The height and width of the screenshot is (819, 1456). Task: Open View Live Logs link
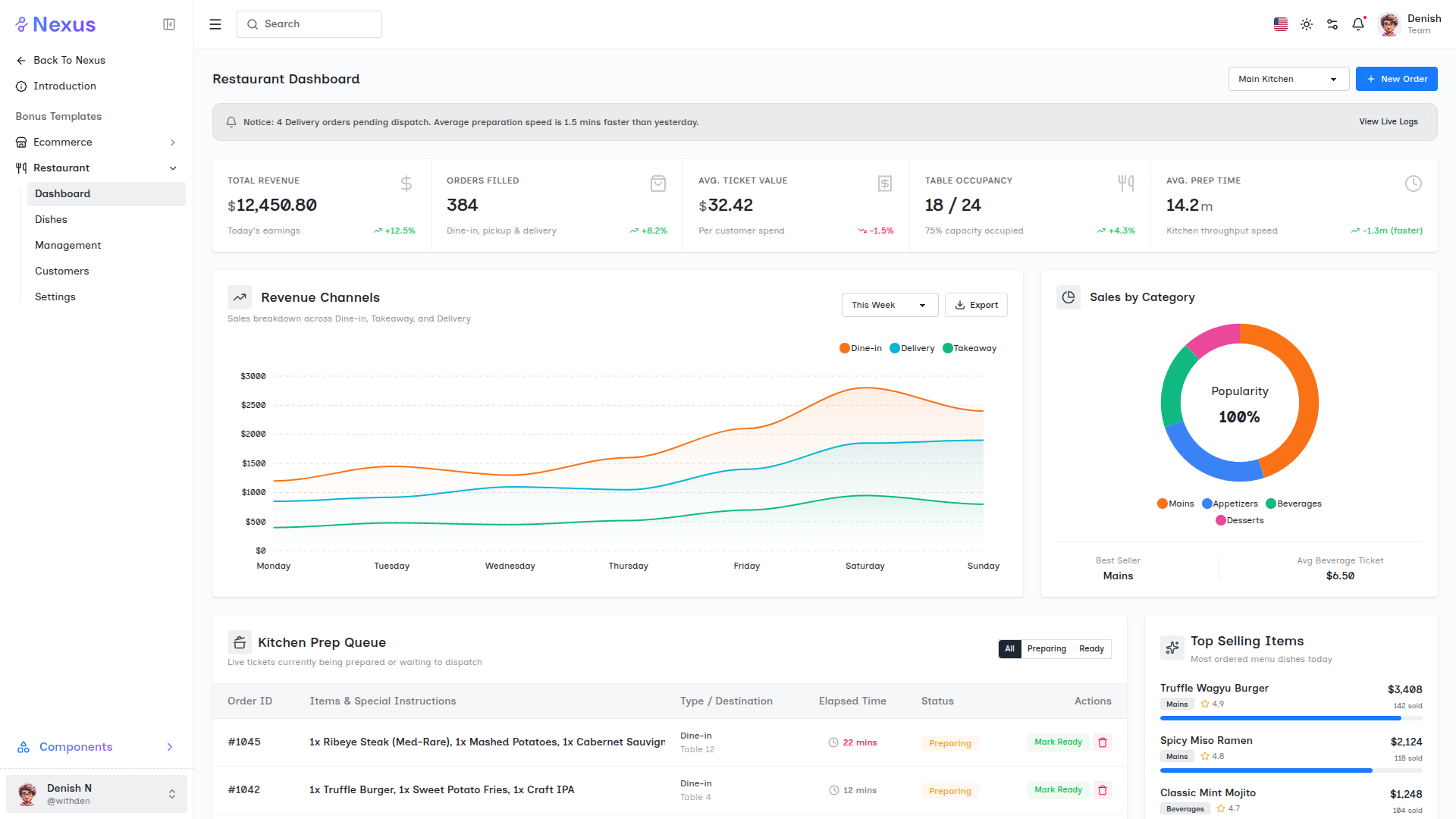(1388, 122)
